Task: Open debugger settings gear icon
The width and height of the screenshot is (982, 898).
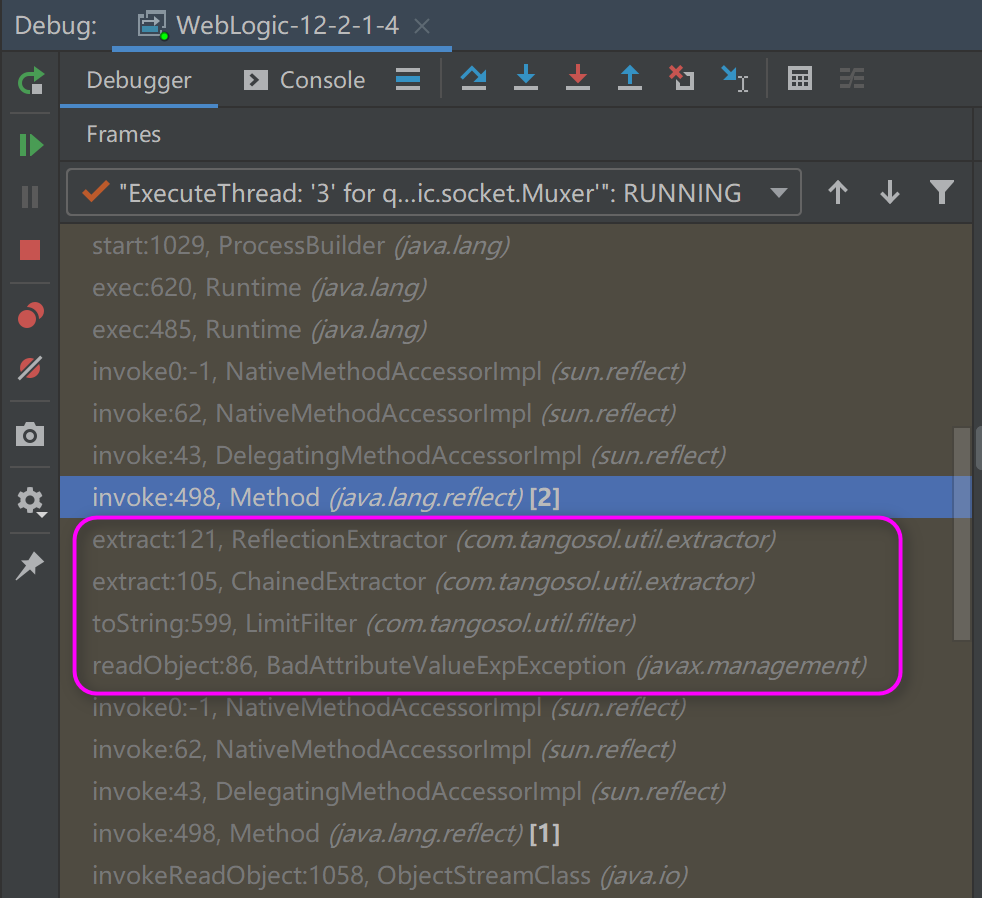Action: [30, 501]
